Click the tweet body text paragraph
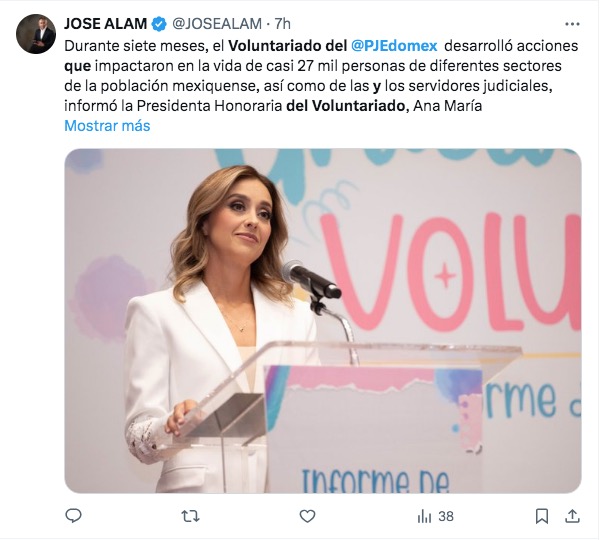Screen dimensions: 603x540 click(321, 76)
